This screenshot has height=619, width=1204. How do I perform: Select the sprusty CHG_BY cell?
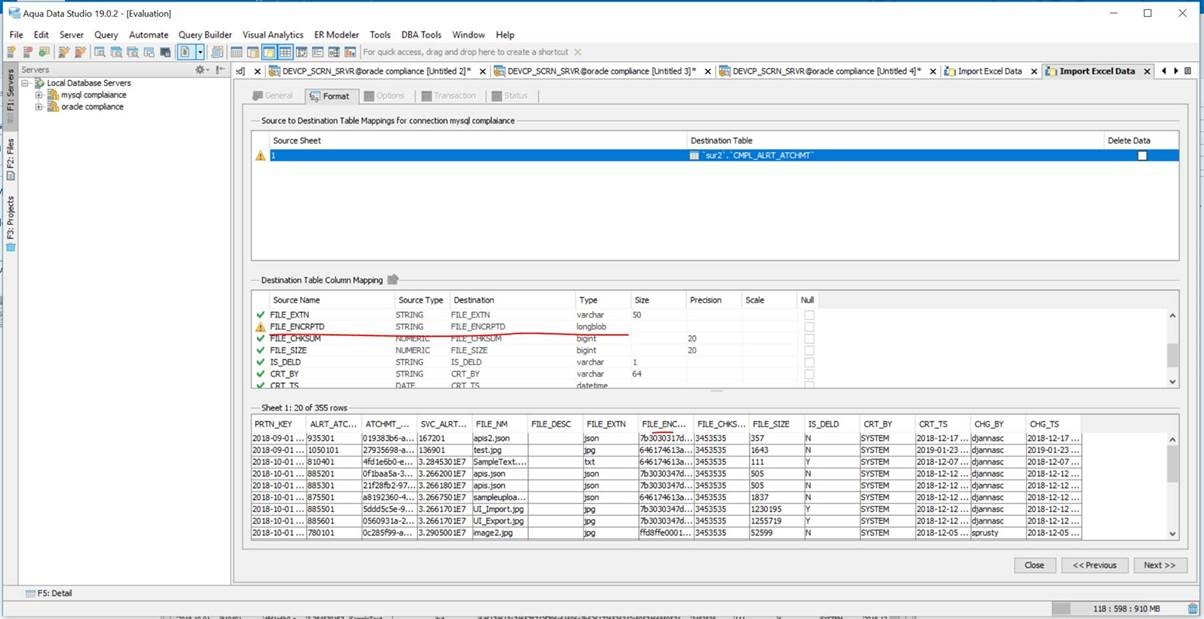tap(998, 533)
